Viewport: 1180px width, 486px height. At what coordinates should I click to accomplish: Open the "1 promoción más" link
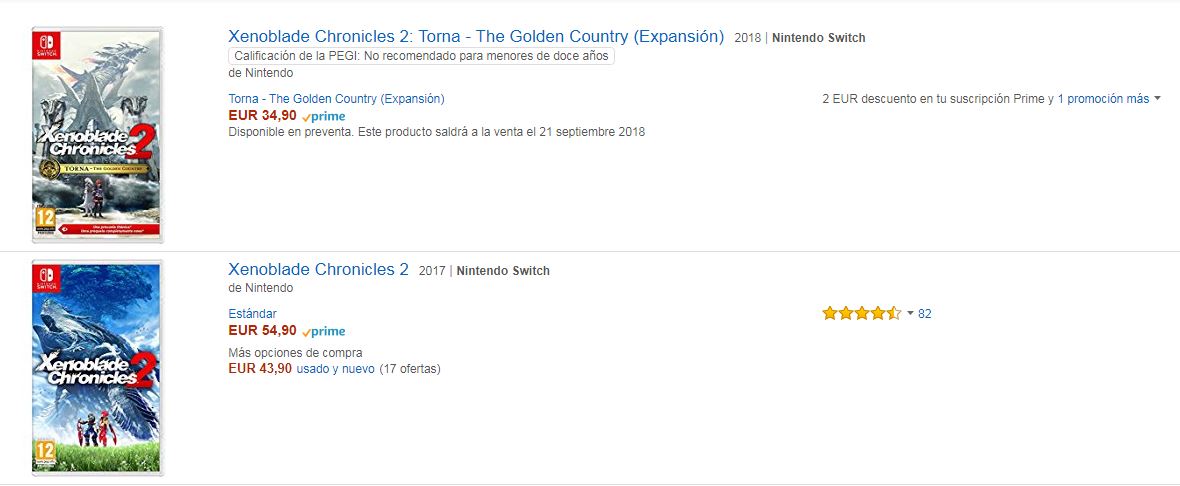1103,99
